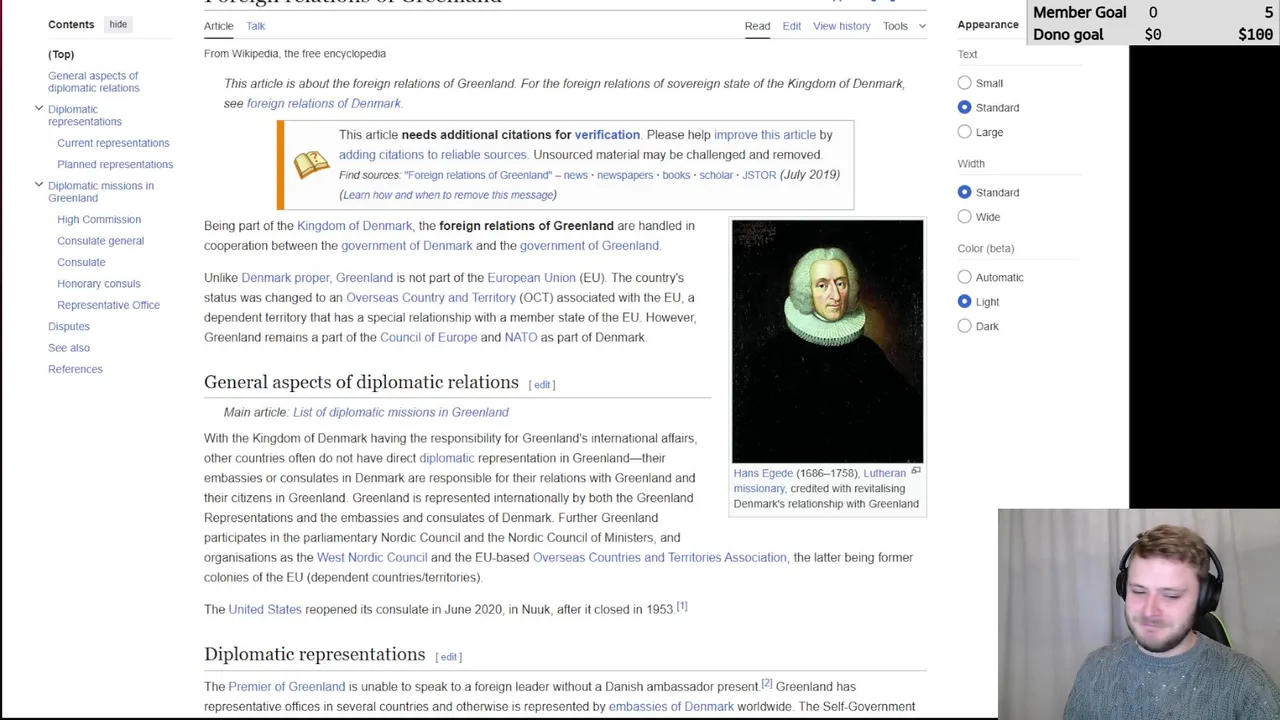Open the Tools dropdown menu

click(x=904, y=26)
